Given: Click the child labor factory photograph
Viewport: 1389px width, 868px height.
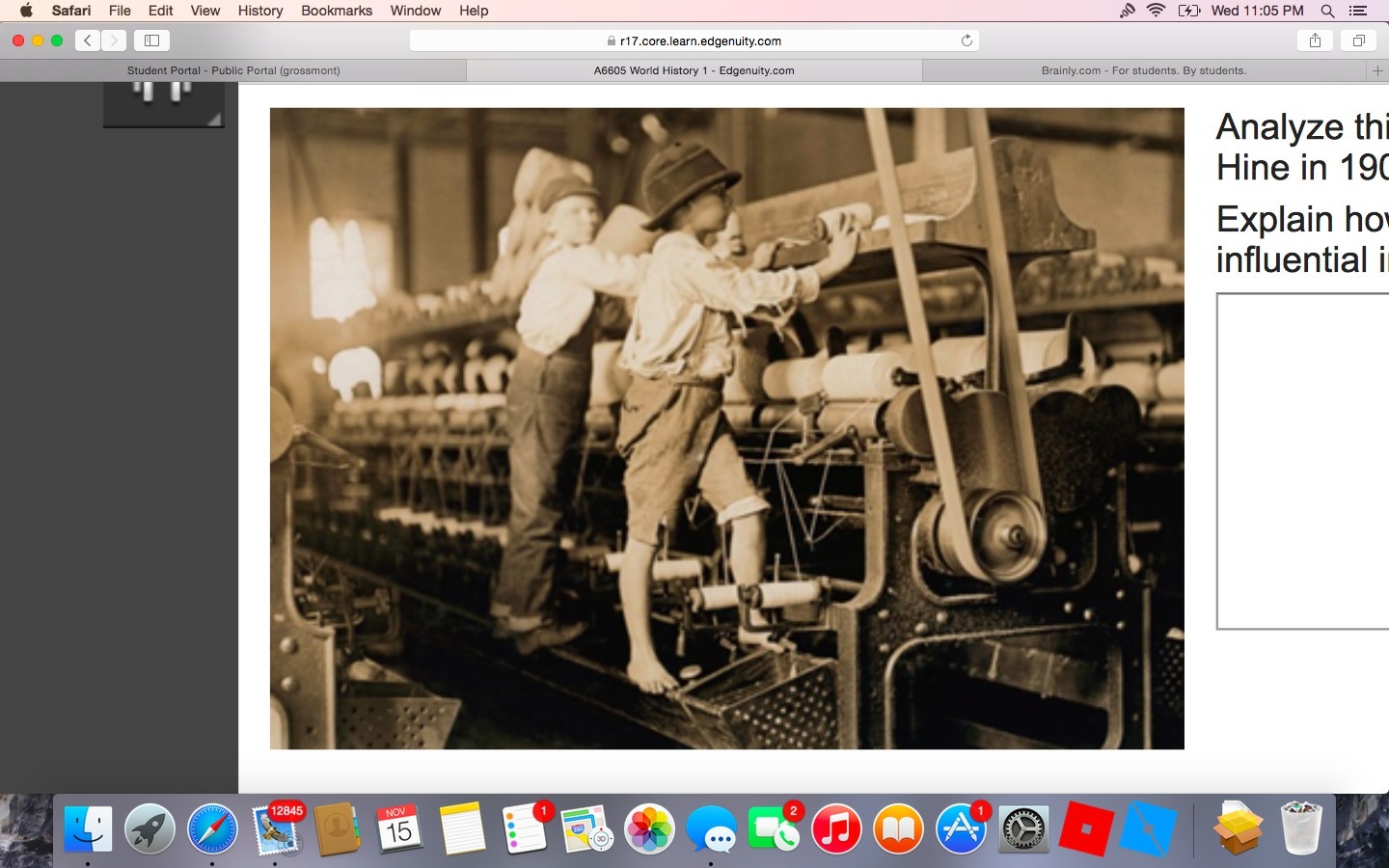Looking at the screenshot, I should point(727,428).
